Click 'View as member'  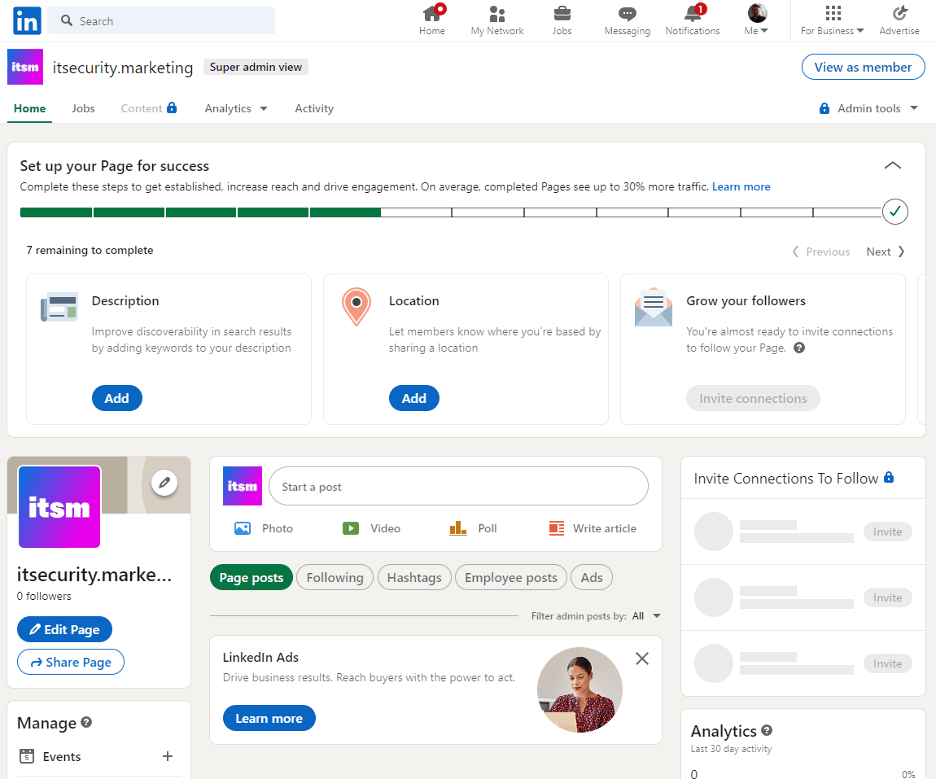[861, 66]
